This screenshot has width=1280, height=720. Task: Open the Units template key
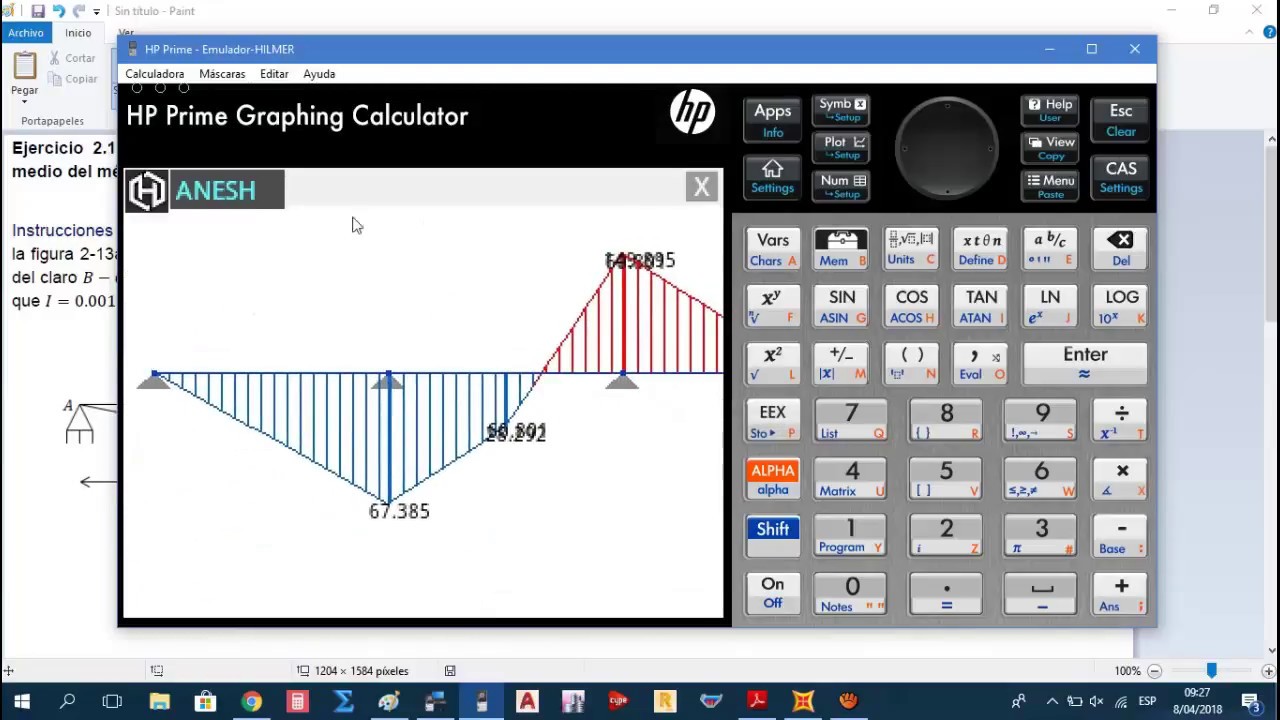pyautogui.click(x=911, y=249)
